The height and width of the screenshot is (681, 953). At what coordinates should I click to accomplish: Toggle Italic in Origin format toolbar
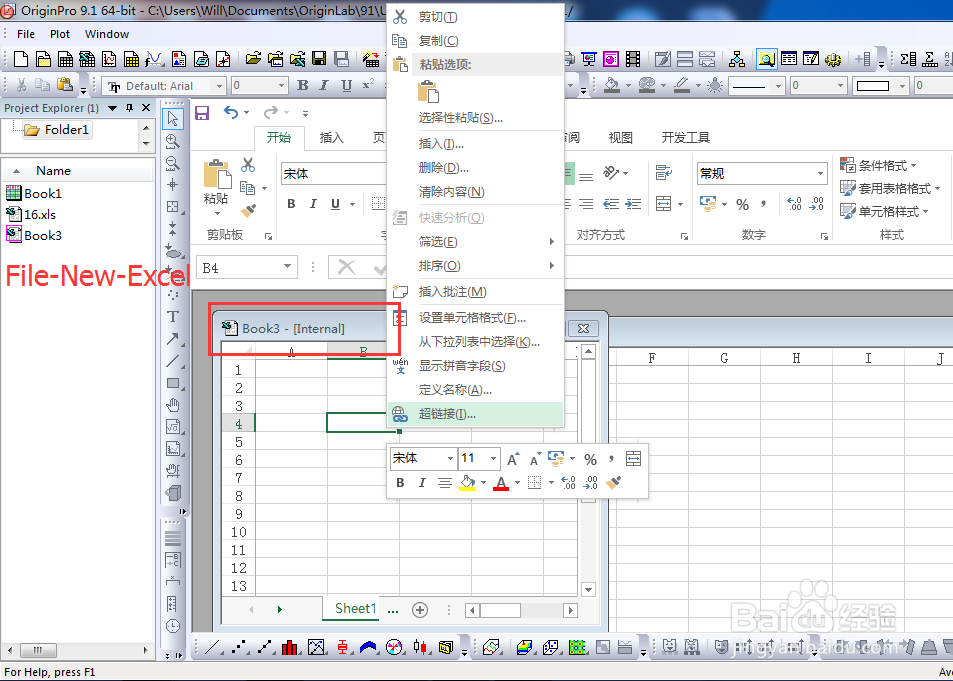point(324,86)
